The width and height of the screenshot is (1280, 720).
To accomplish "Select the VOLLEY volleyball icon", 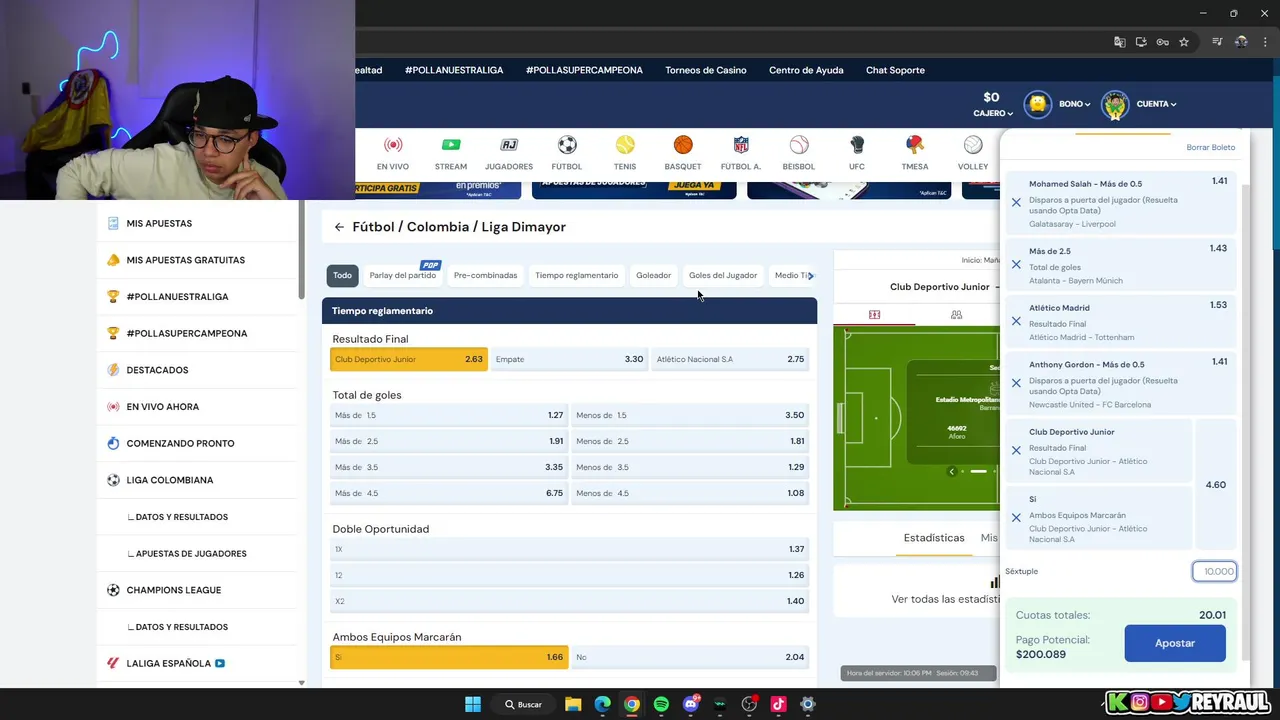I will pos(973,145).
